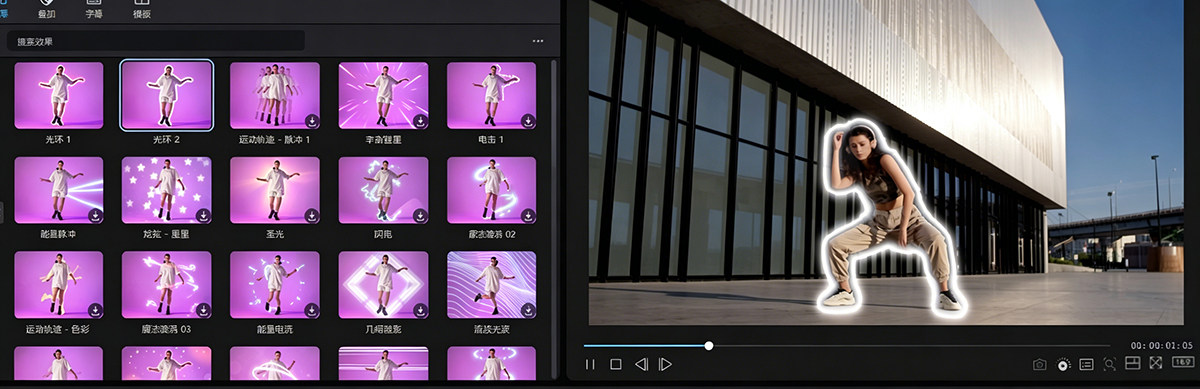Viewport: 1200px width, 389px height.
Task: Click the preview zoom magnifier icon
Action: click(x=1110, y=365)
